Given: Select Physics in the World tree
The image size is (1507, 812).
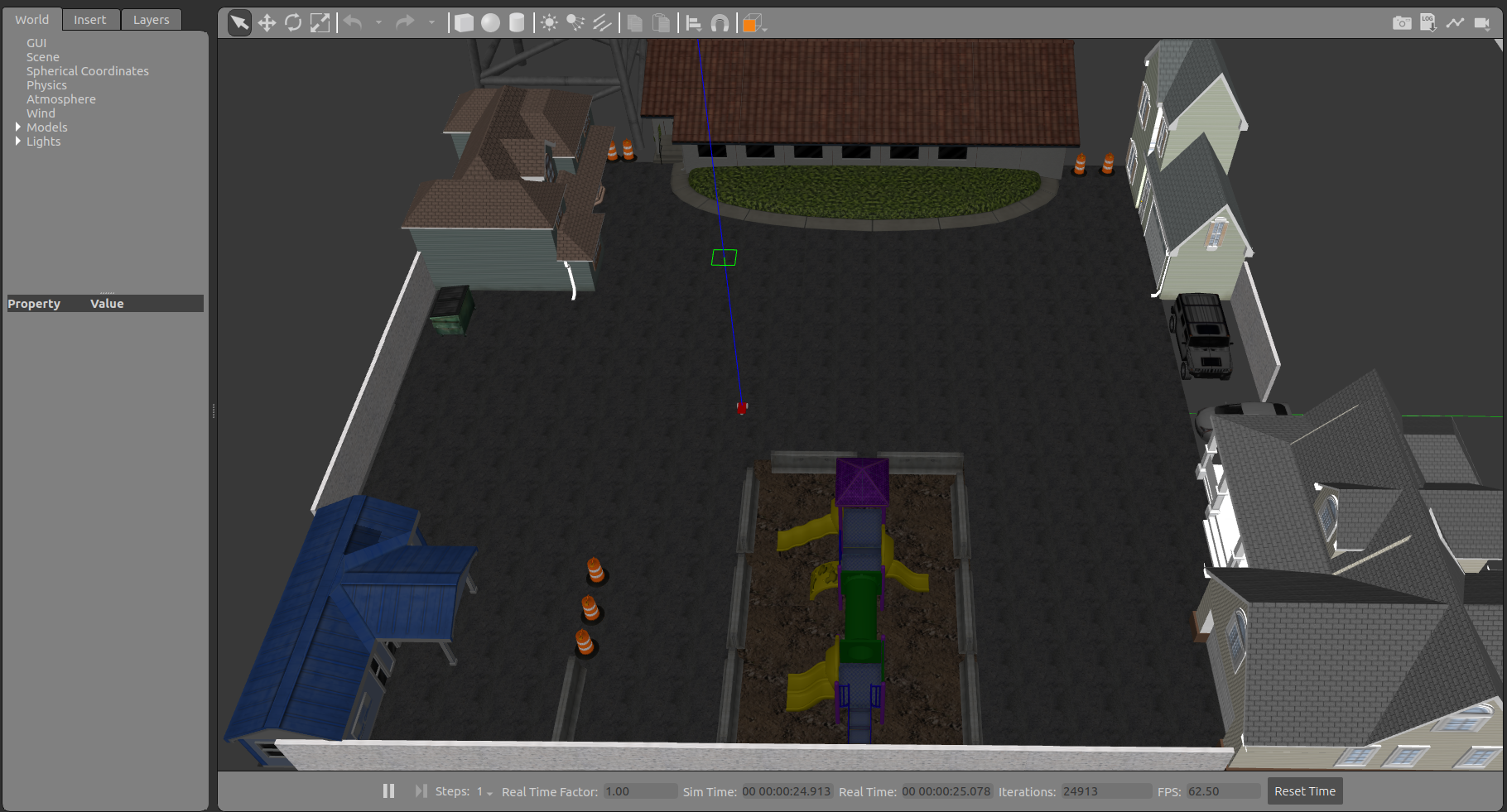Looking at the screenshot, I should (46, 85).
